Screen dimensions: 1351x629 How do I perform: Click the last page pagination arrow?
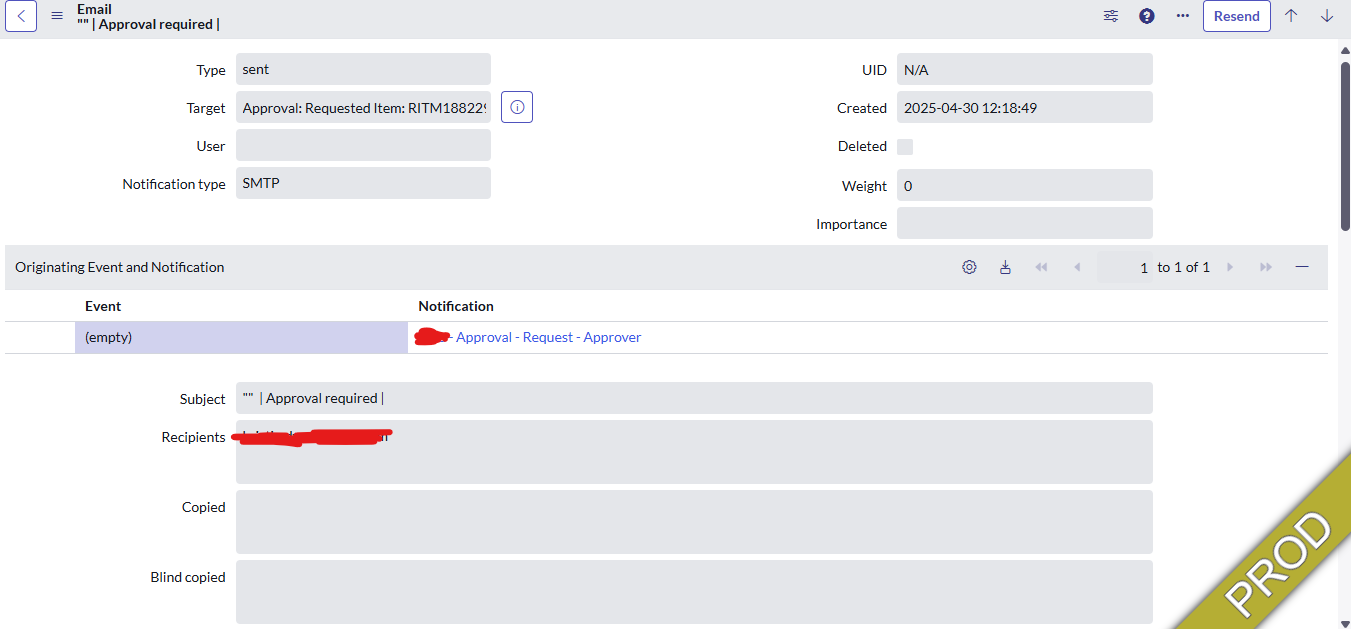pyautogui.click(x=1266, y=267)
